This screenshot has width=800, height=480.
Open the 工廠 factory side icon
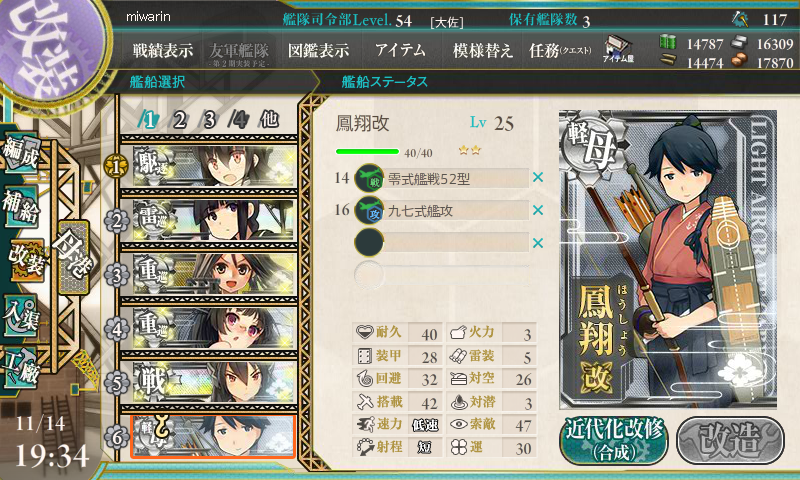(20, 368)
